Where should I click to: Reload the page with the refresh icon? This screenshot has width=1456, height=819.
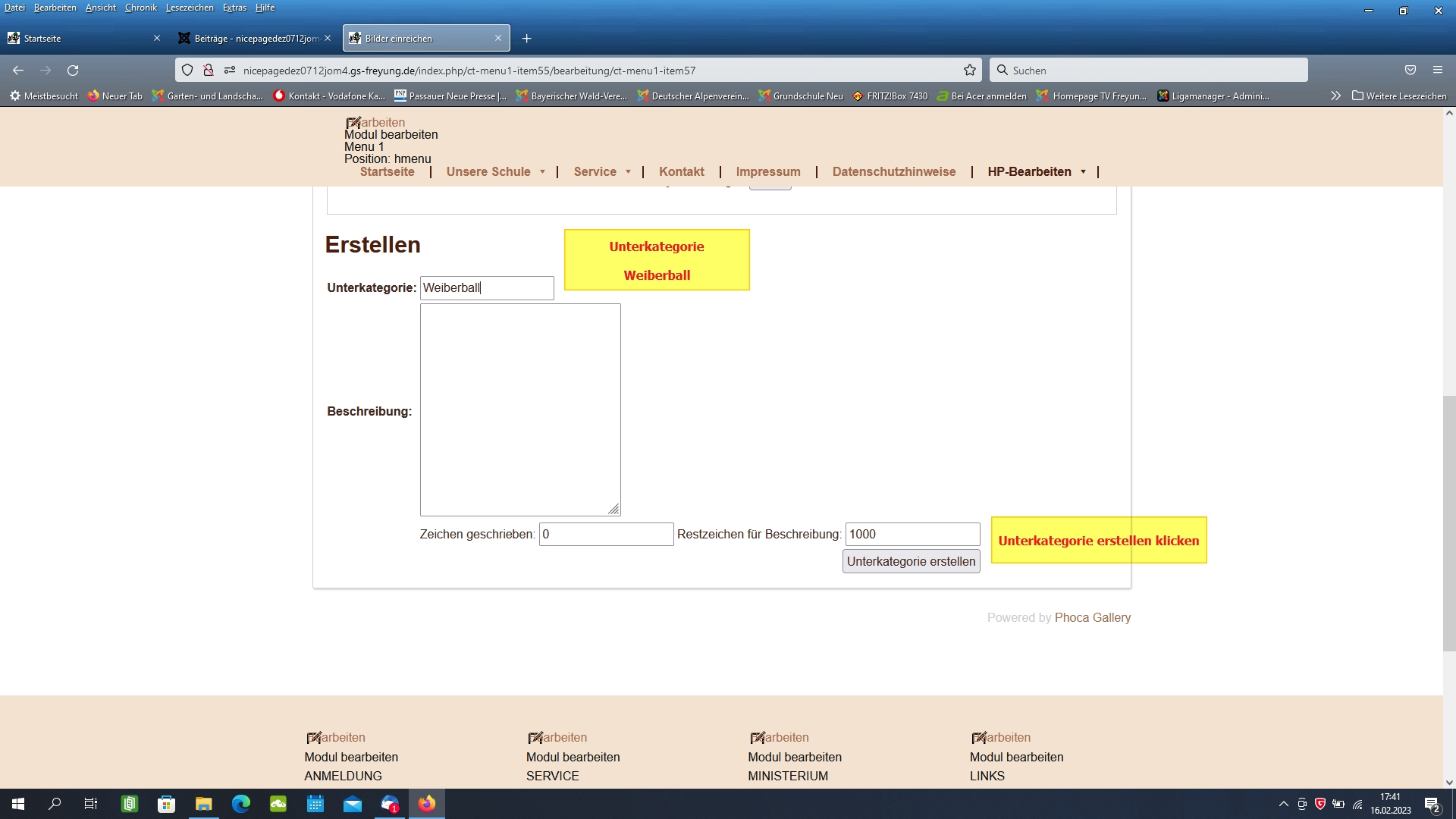(73, 71)
